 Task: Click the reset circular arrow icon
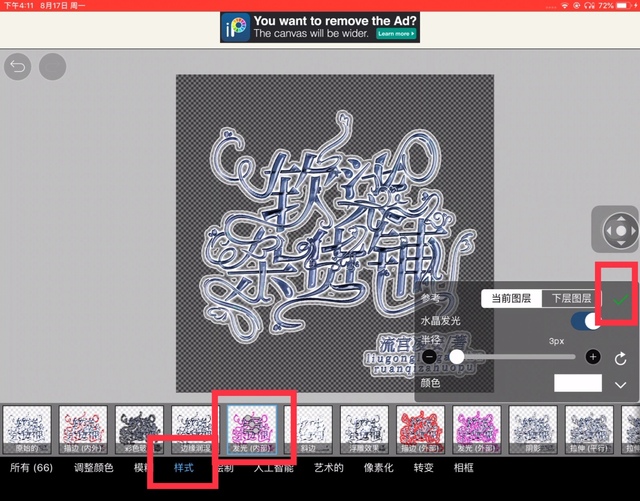(x=620, y=358)
